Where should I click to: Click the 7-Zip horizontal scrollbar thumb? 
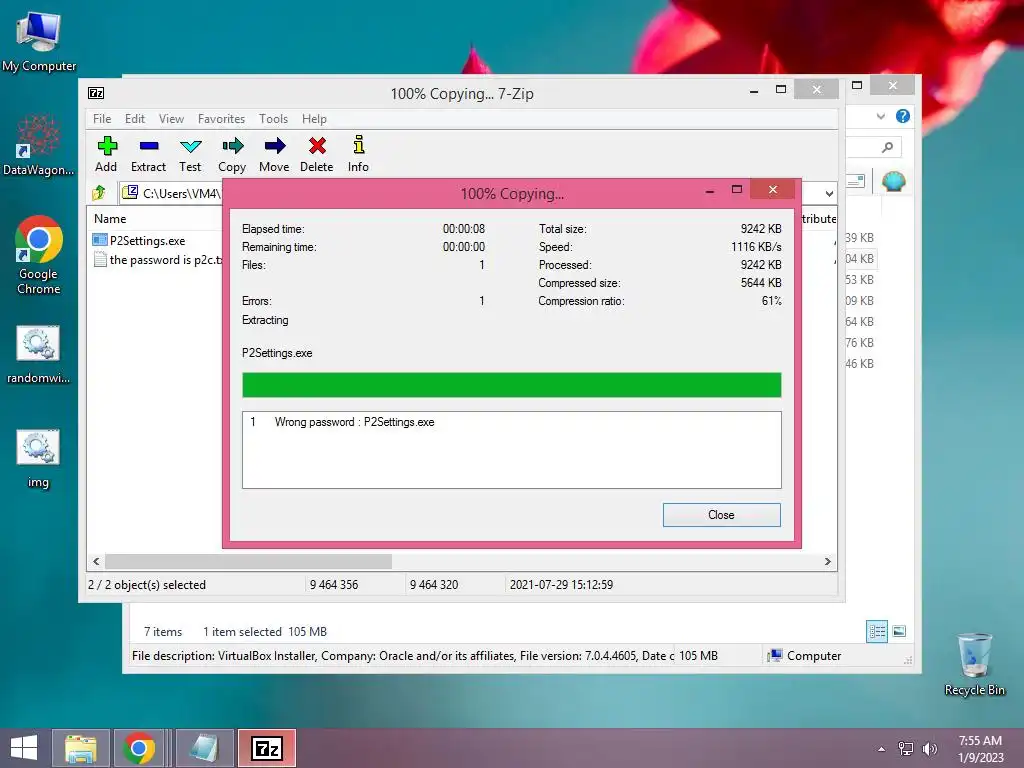pos(248,562)
